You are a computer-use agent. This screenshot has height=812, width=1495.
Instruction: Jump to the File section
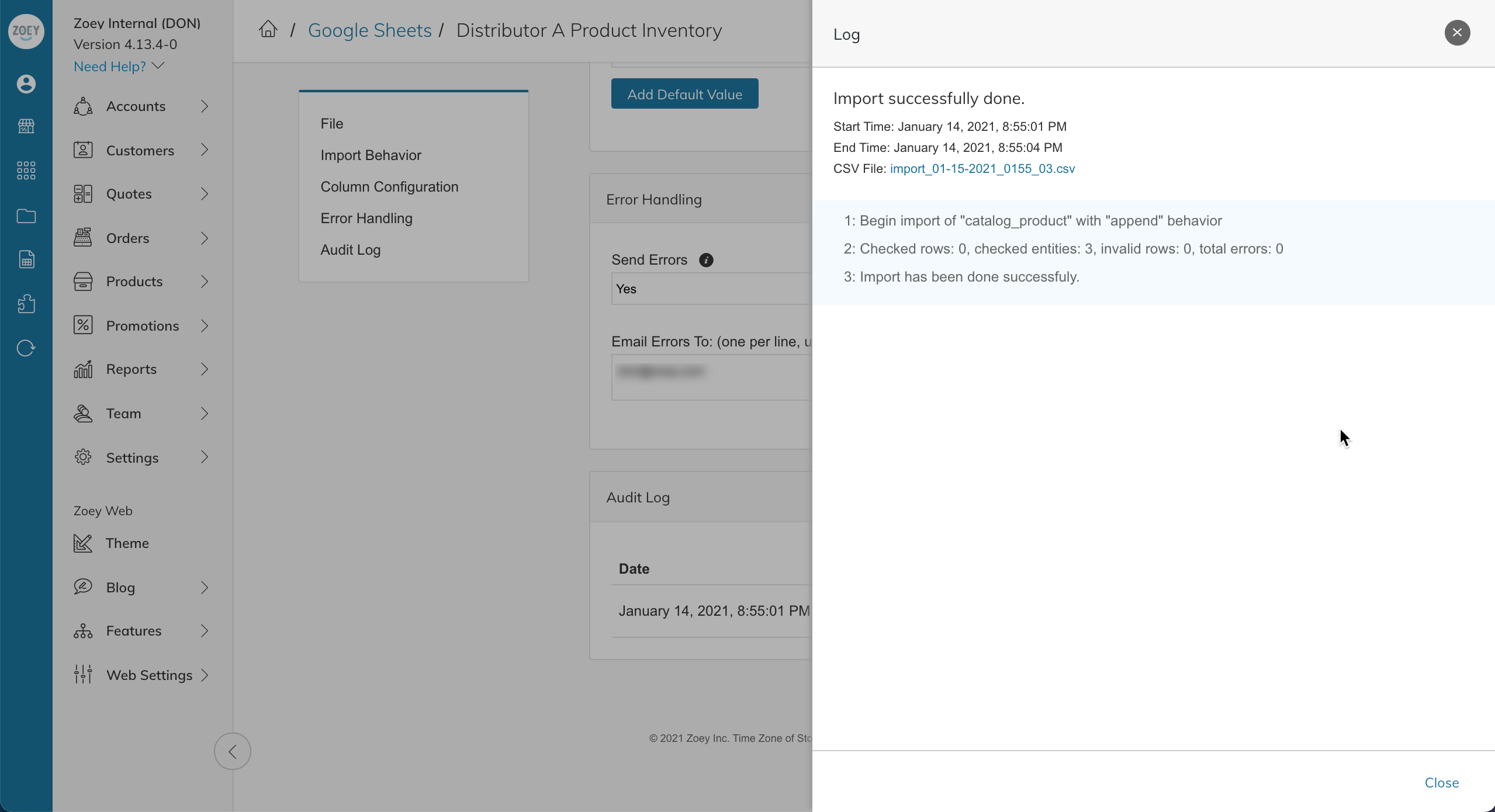[332, 124]
